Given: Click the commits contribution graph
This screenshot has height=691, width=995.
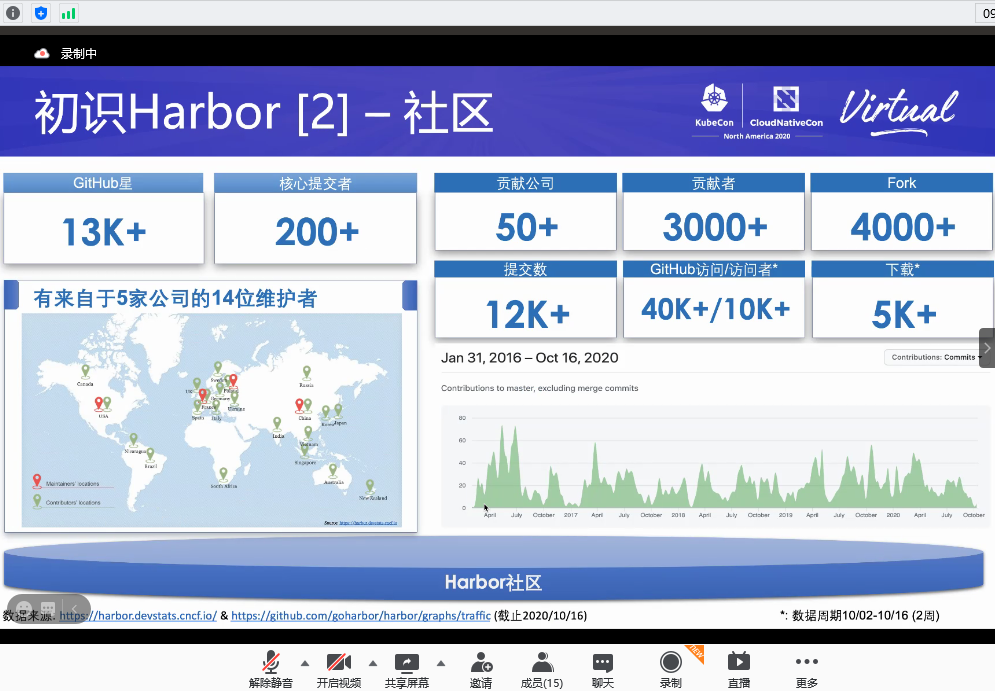Looking at the screenshot, I should coord(715,466).
